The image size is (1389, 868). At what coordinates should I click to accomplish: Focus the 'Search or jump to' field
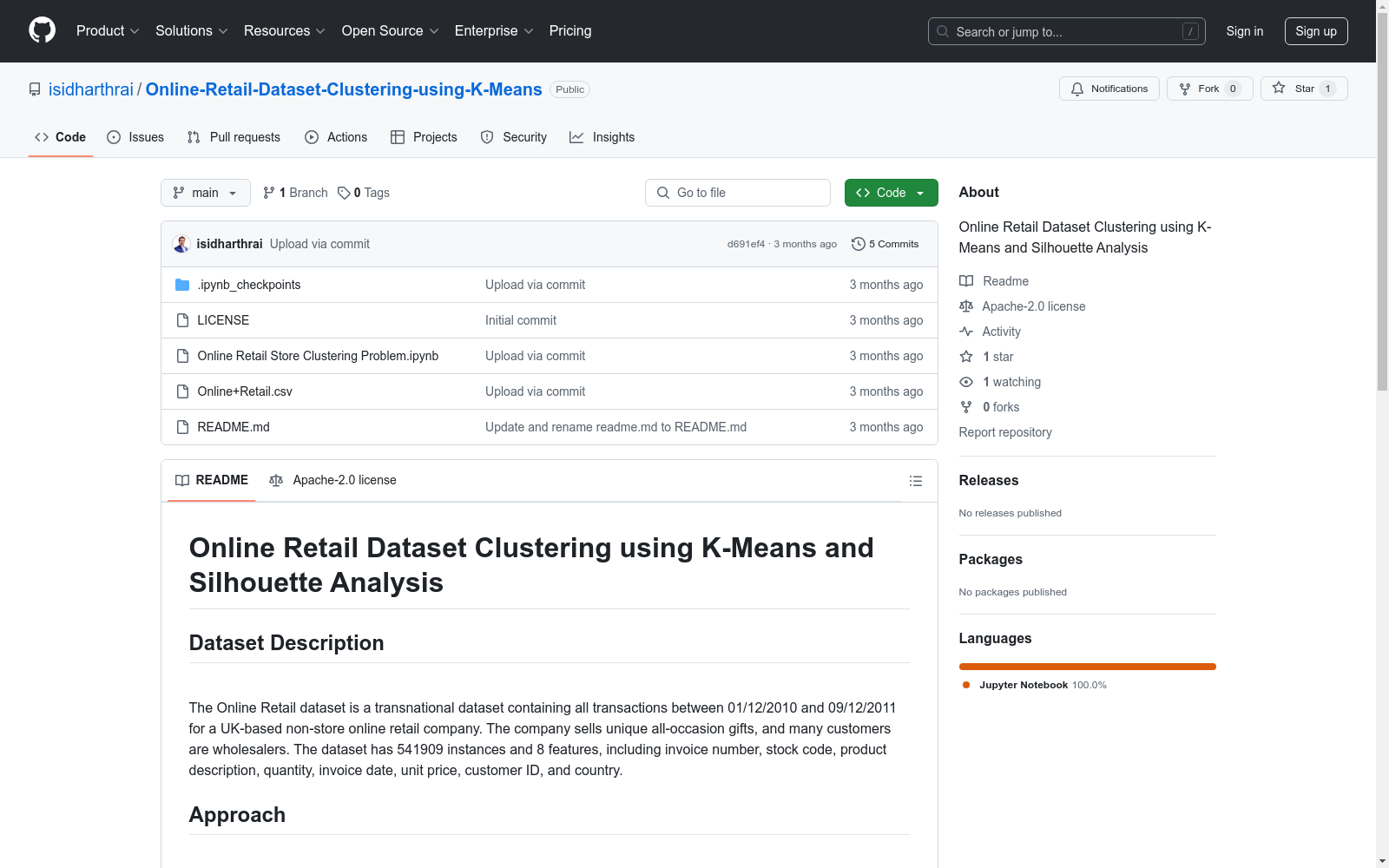(x=1067, y=31)
